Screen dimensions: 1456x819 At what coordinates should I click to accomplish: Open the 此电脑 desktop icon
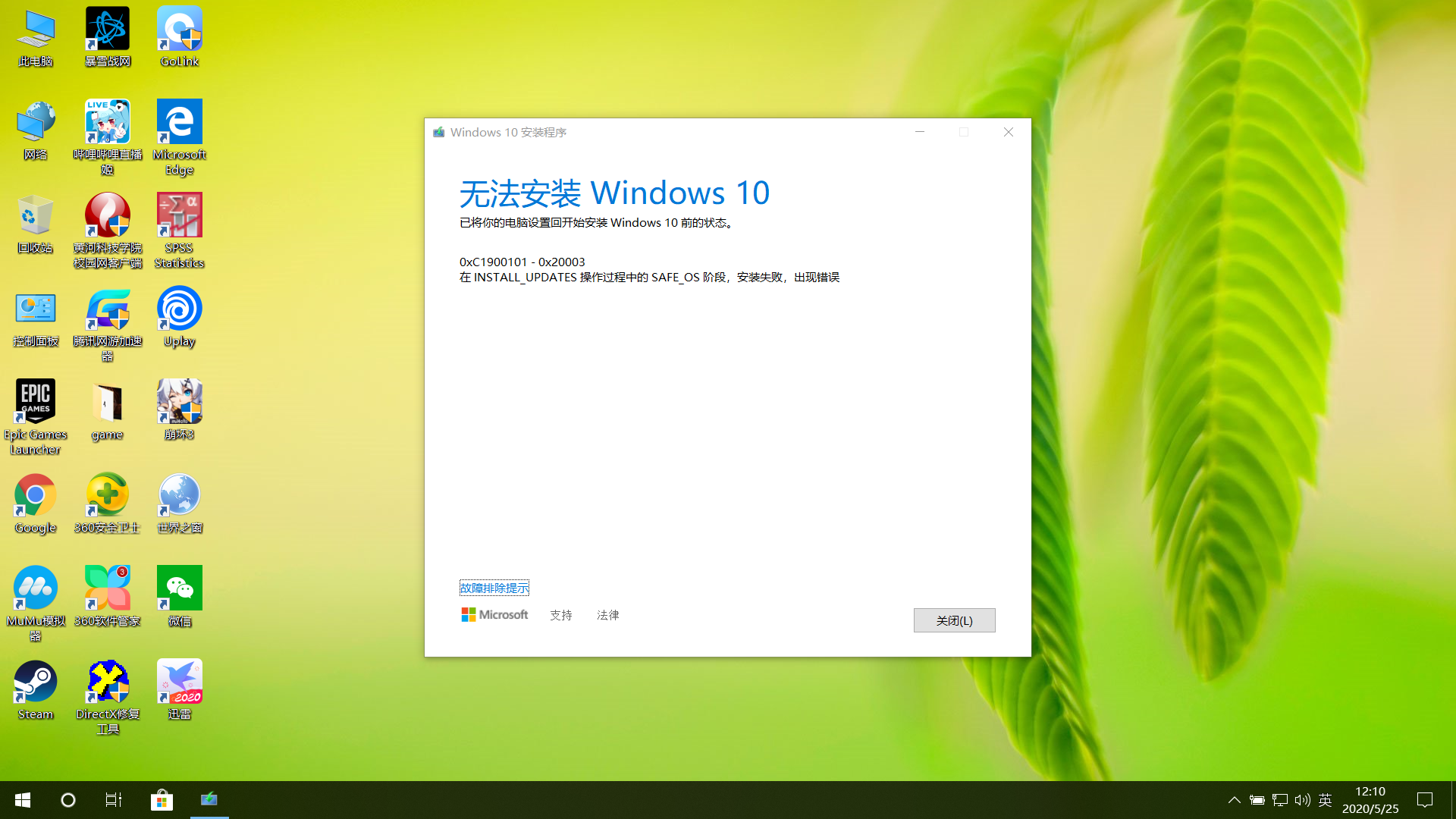(x=36, y=36)
